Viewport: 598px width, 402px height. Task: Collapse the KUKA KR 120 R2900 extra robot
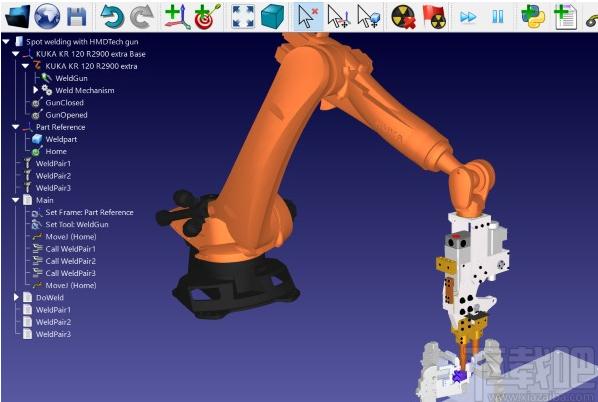tap(25, 66)
